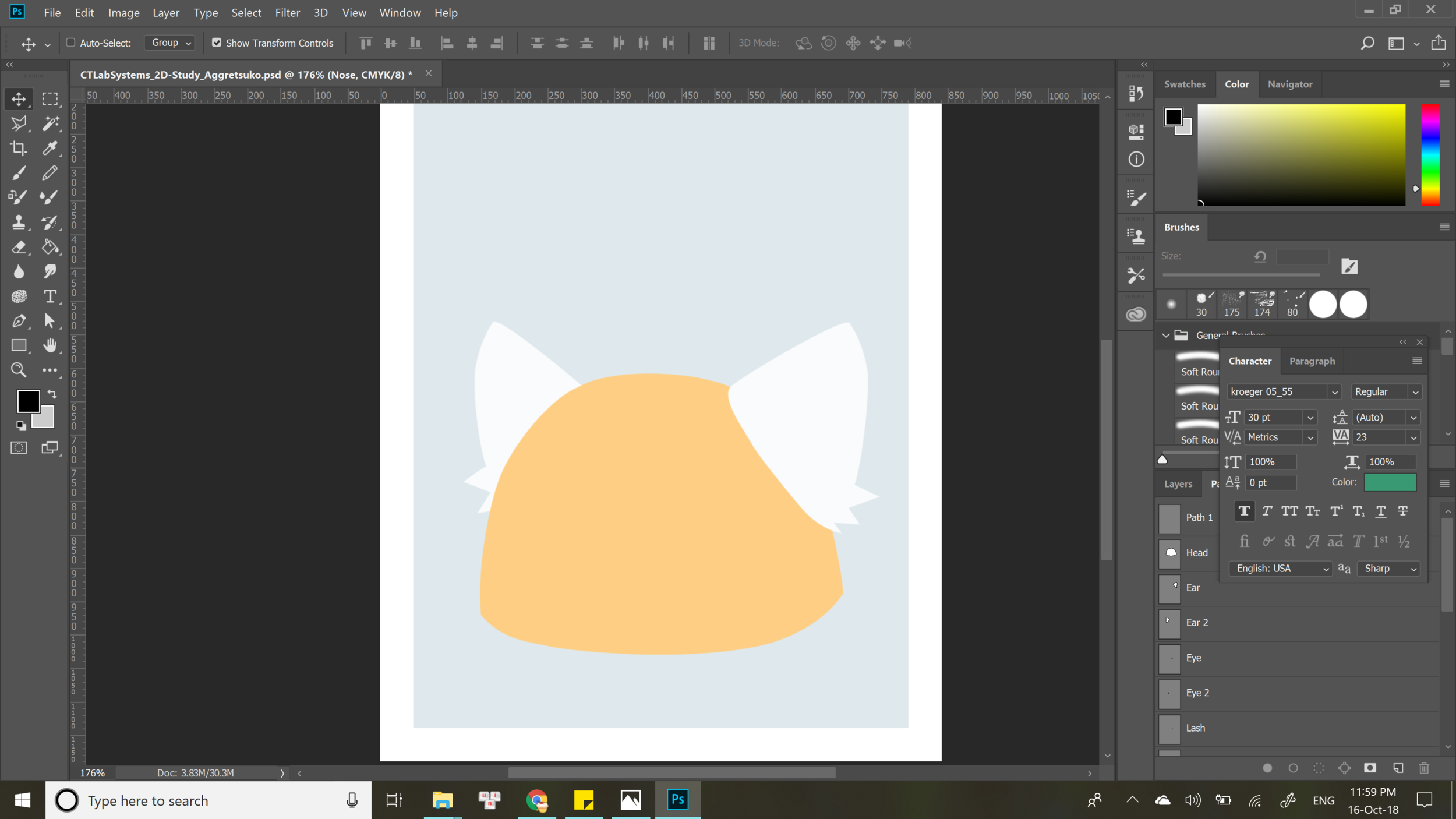Toggle Faux Italic in Character panel

click(x=1267, y=511)
